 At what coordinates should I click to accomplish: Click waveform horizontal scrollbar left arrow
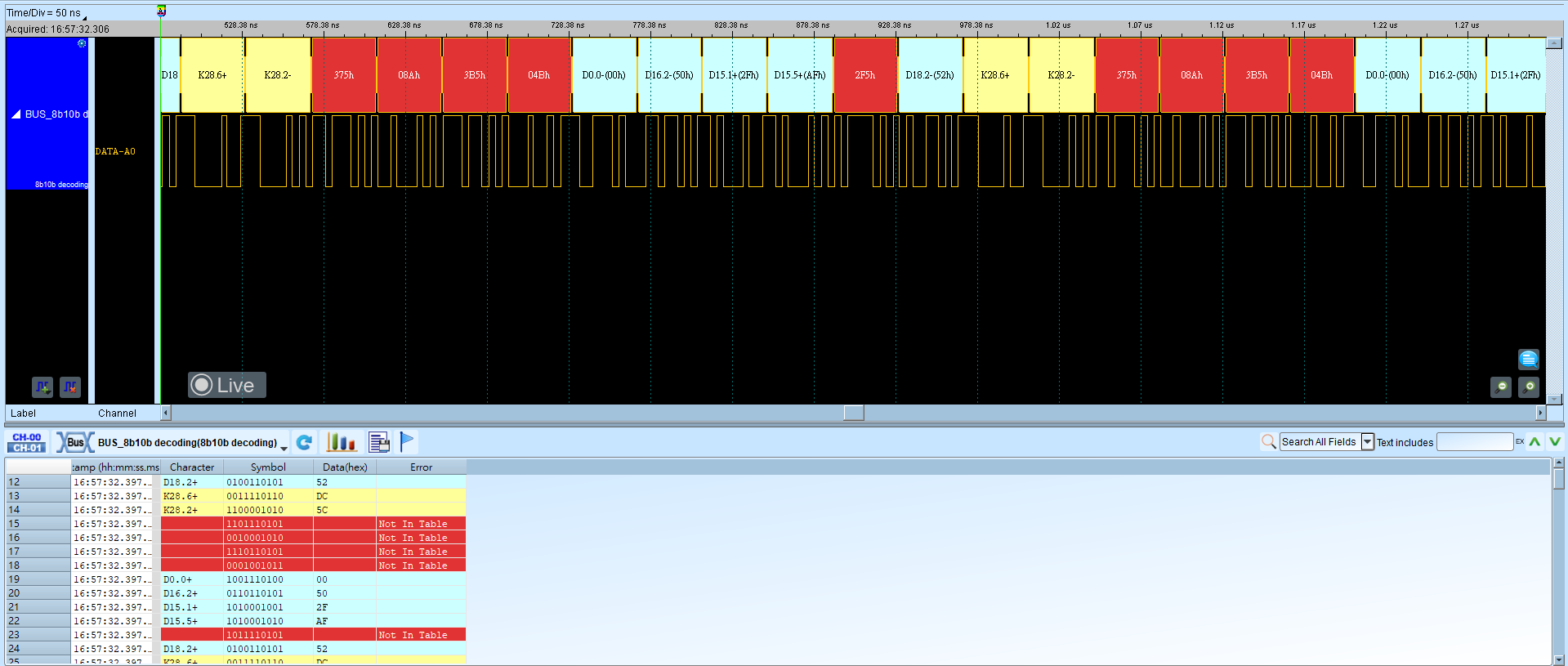coord(166,413)
